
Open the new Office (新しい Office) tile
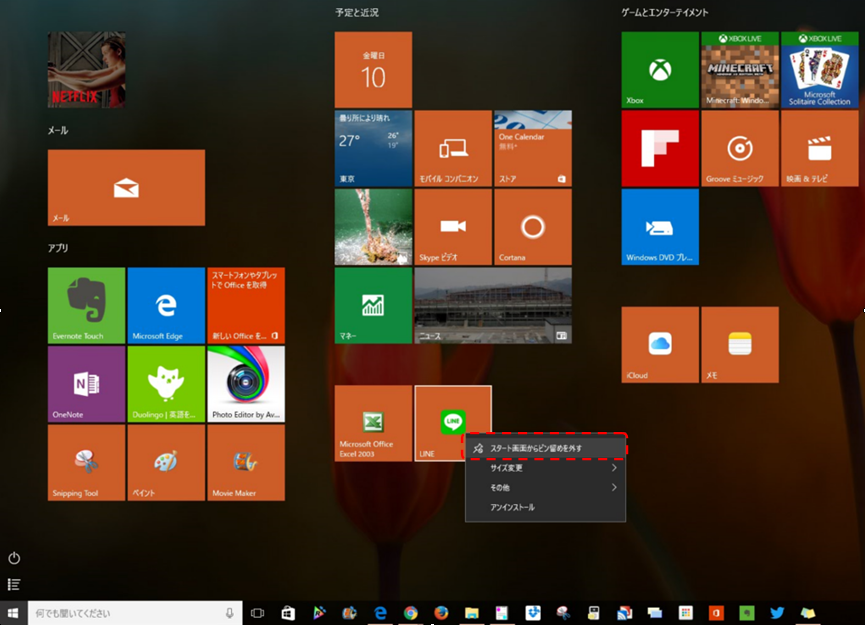[x=246, y=306]
